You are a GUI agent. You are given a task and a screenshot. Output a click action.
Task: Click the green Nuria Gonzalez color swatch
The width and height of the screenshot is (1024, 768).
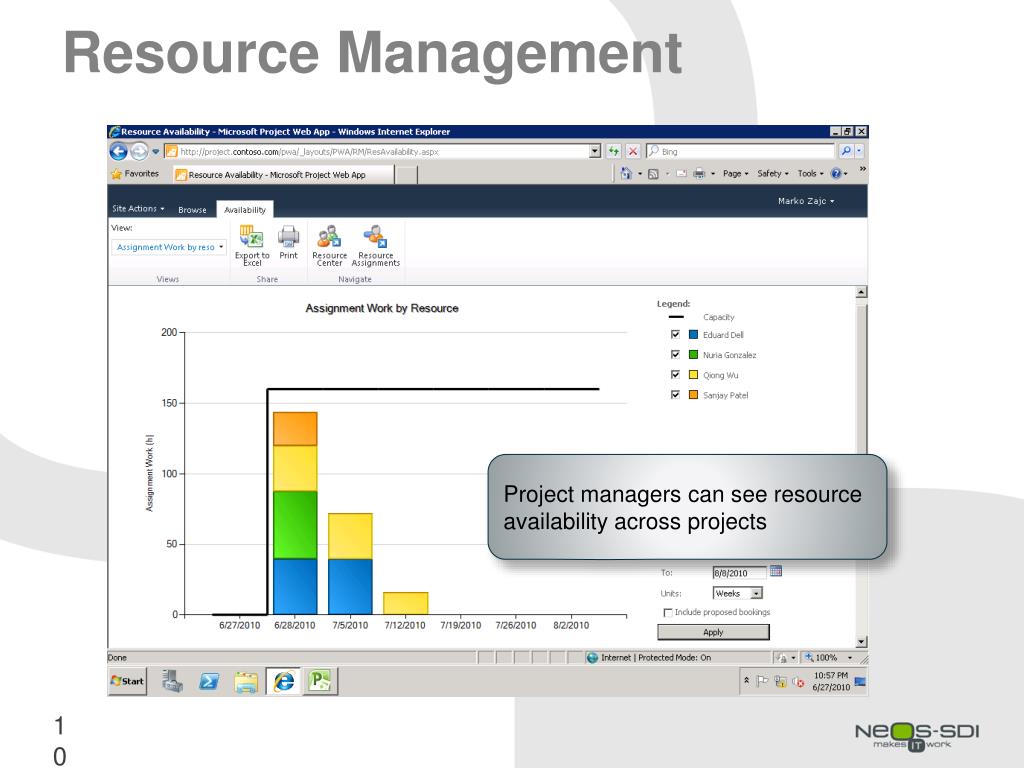(694, 355)
